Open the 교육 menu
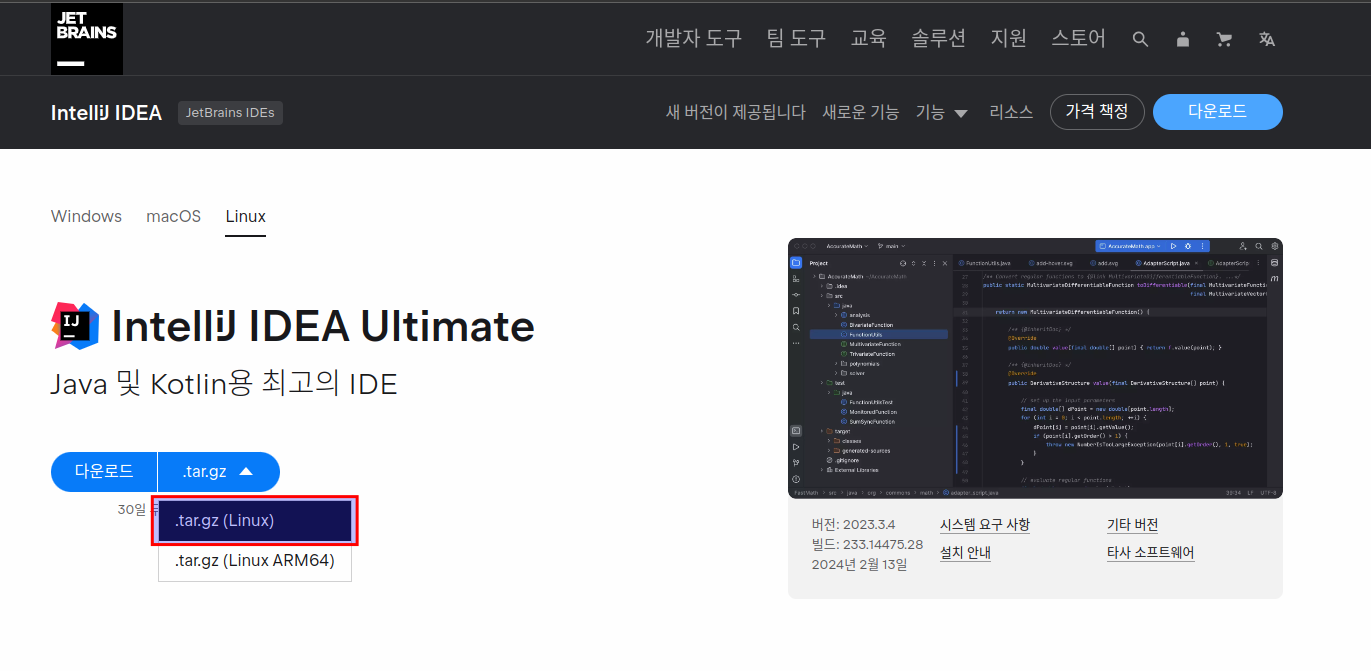This screenshot has width=1371, height=671. pos(869,39)
